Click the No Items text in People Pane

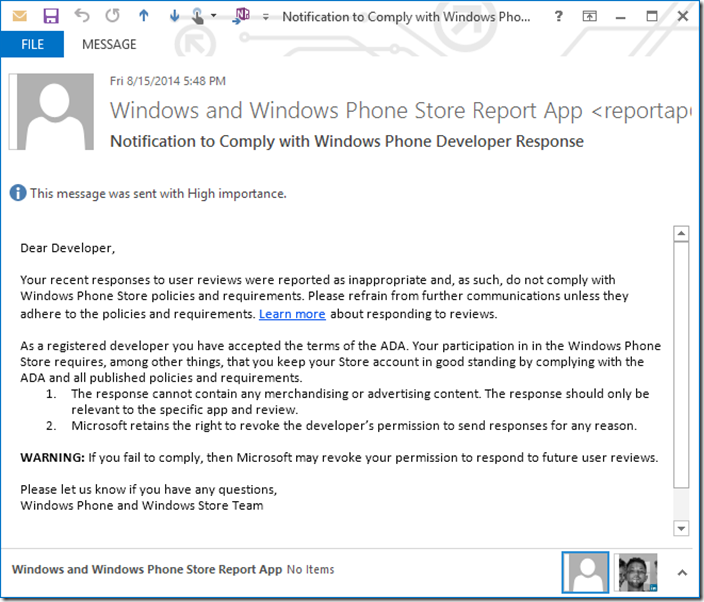click(311, 570)
